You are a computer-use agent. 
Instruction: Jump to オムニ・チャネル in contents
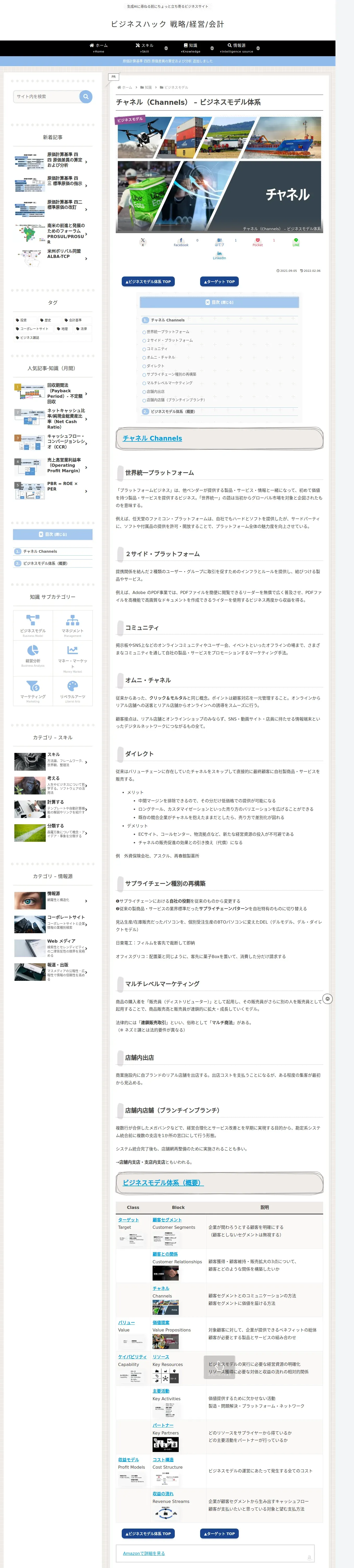pos(161,357)
